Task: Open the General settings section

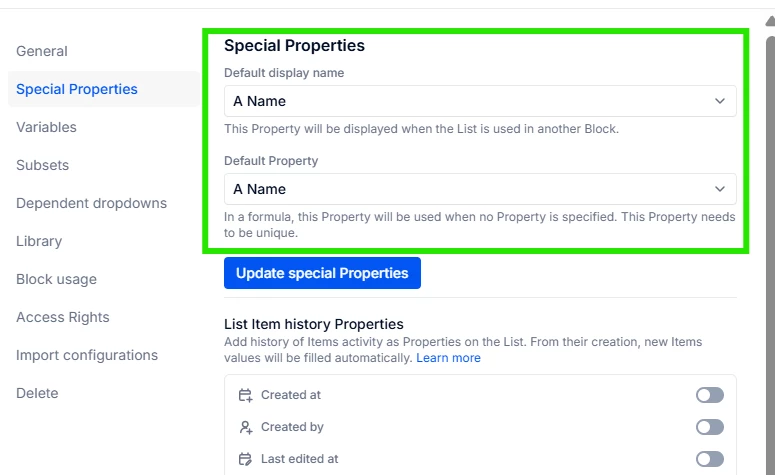Action: (x=42, y=51)
